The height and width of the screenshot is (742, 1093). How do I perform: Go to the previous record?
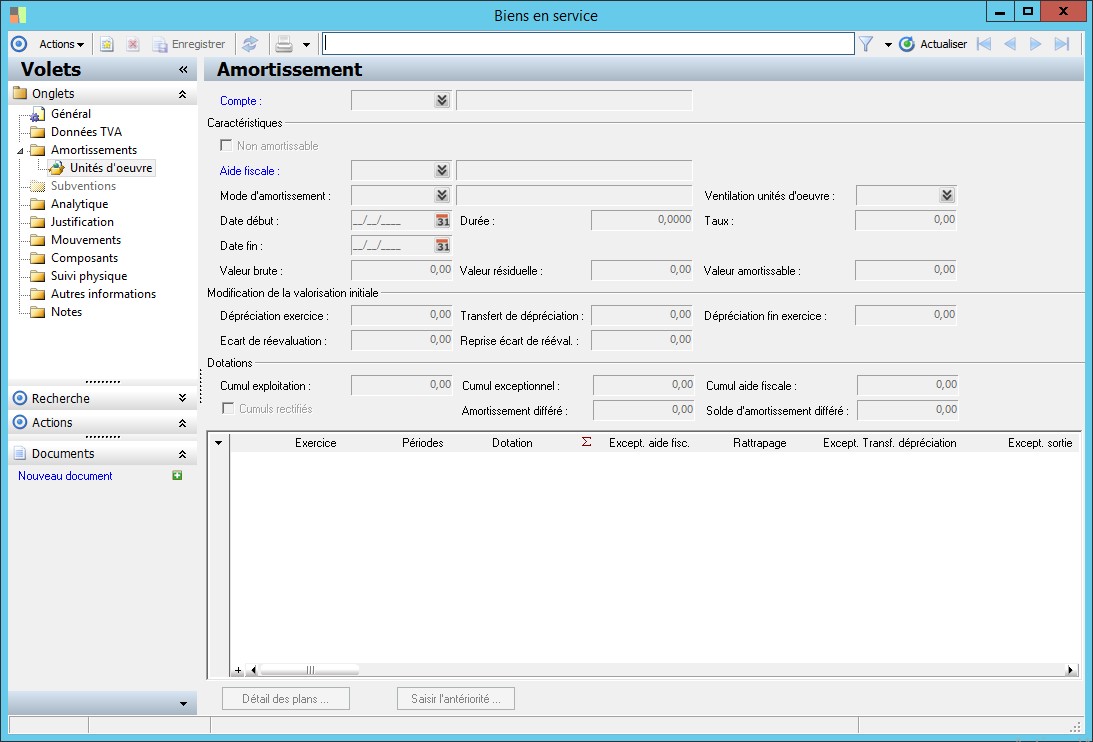pyautogui.click(x=1010, y=44)
